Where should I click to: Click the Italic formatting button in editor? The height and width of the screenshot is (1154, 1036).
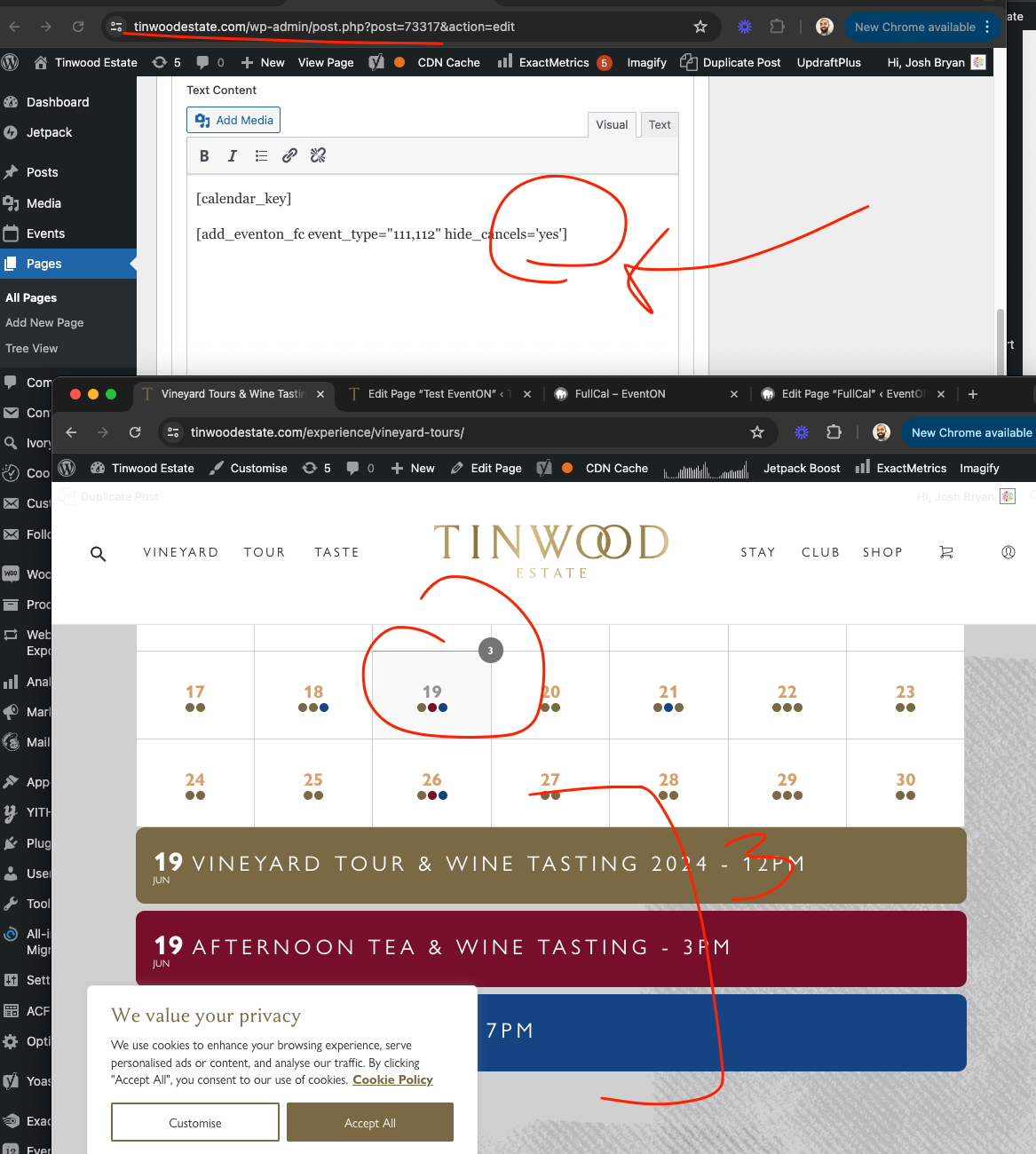(233, 155)
